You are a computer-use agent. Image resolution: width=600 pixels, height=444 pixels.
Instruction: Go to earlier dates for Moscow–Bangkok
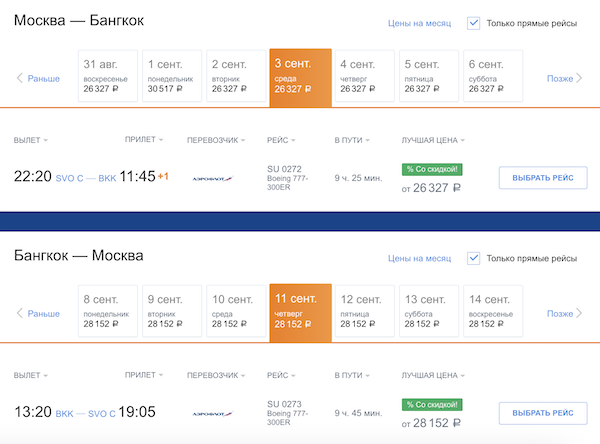tap(38, 78)
